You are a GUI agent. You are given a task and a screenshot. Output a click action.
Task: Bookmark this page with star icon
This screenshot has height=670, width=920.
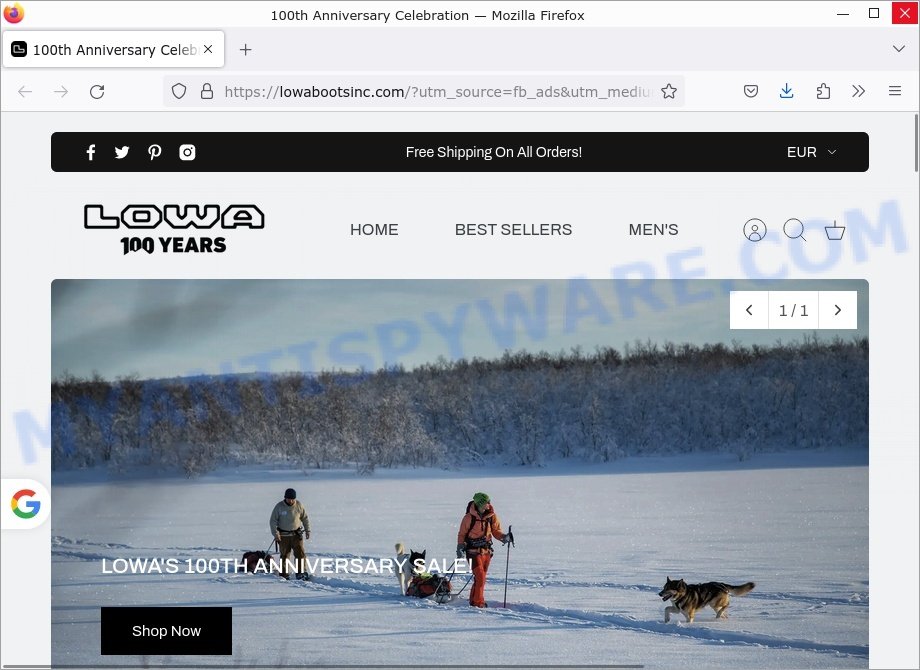669,91
